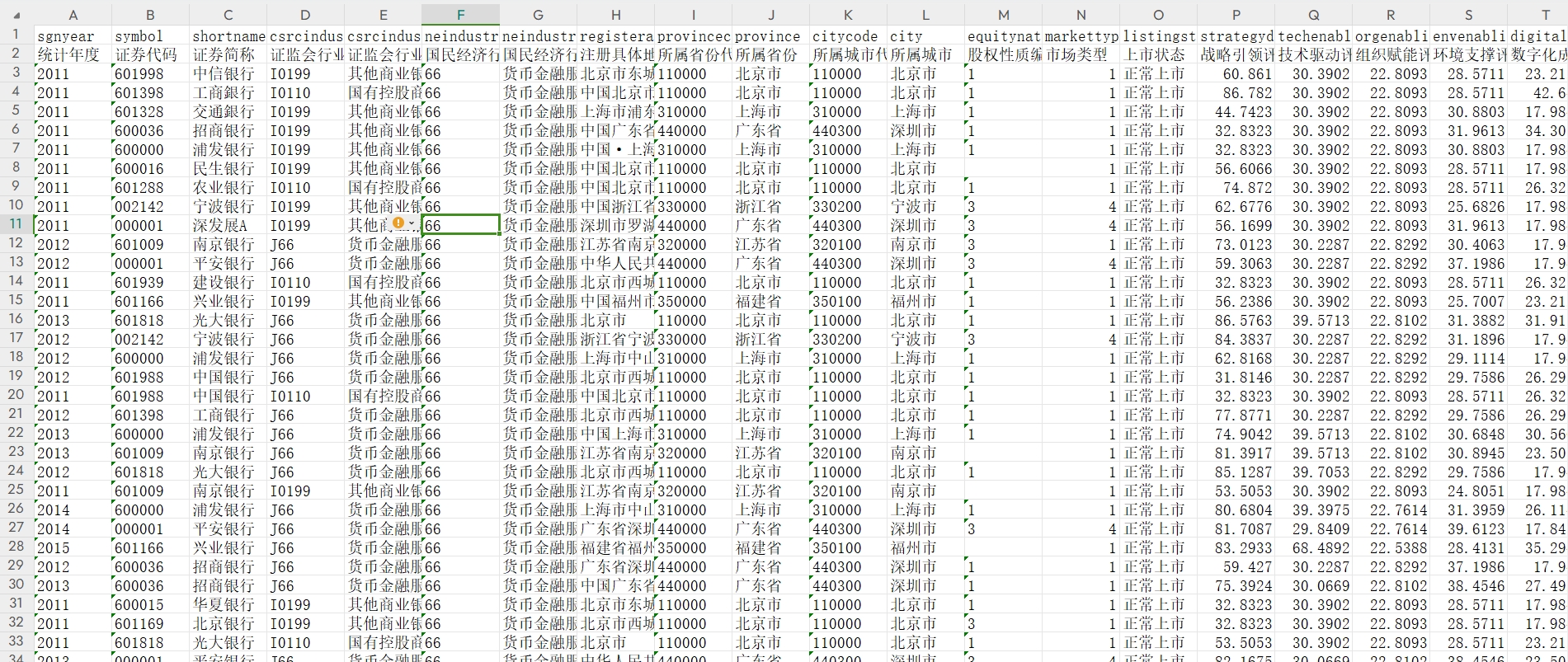Viewport: 1568px width, 662px height.
Task: Select the cell with value 68.4892
Action: 1313,547
